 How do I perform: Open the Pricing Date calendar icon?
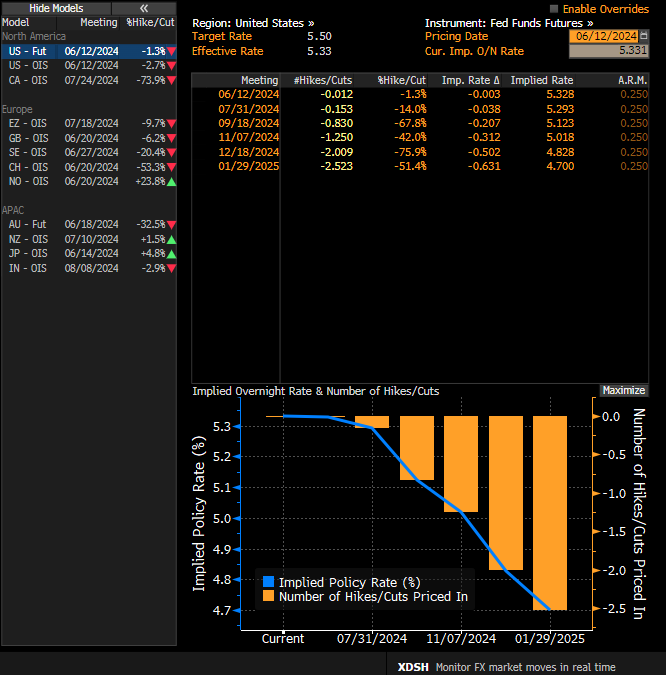click(x=643, y=36)
